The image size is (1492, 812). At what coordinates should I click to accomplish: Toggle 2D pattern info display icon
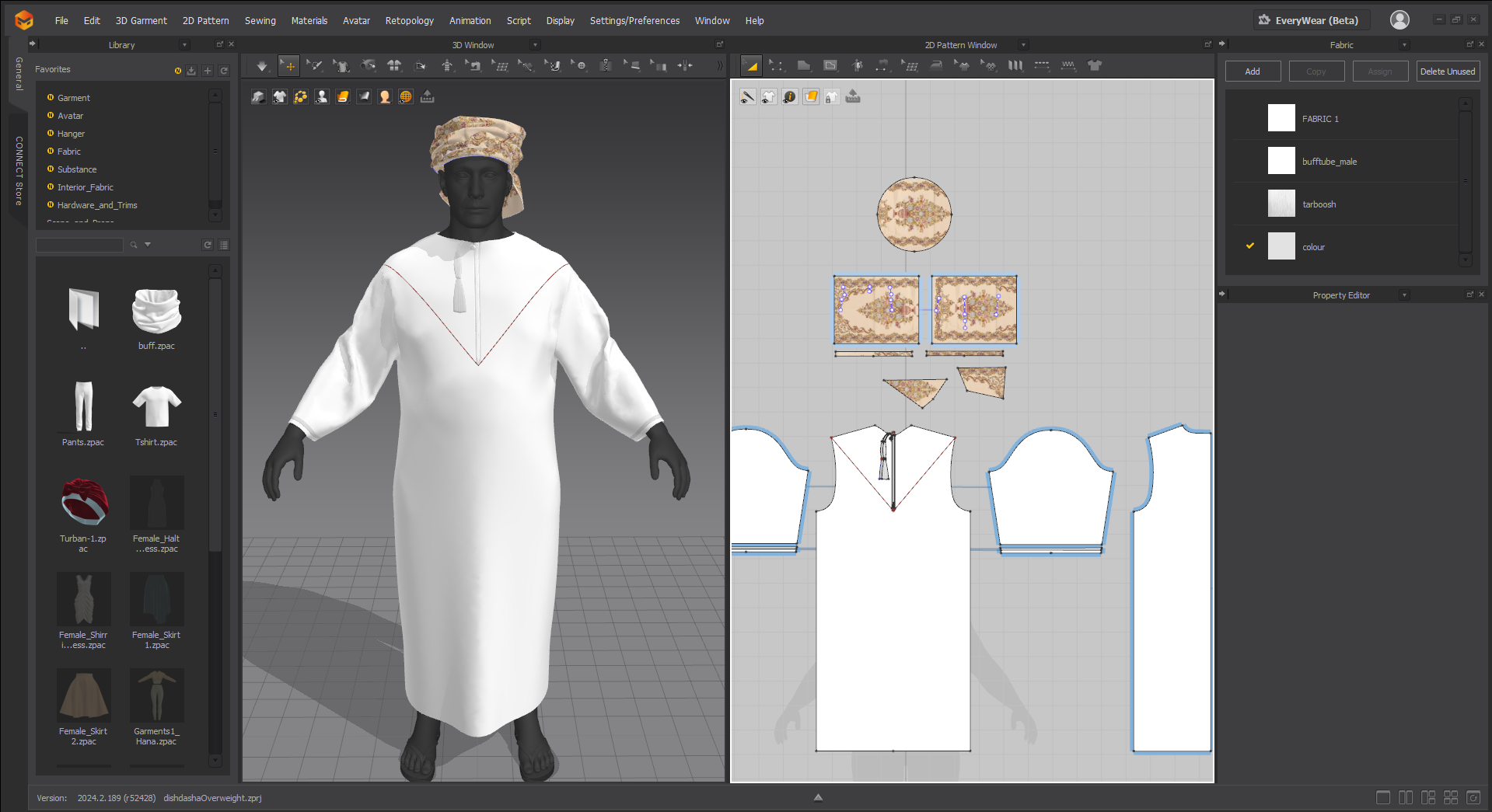pos(789,96)
